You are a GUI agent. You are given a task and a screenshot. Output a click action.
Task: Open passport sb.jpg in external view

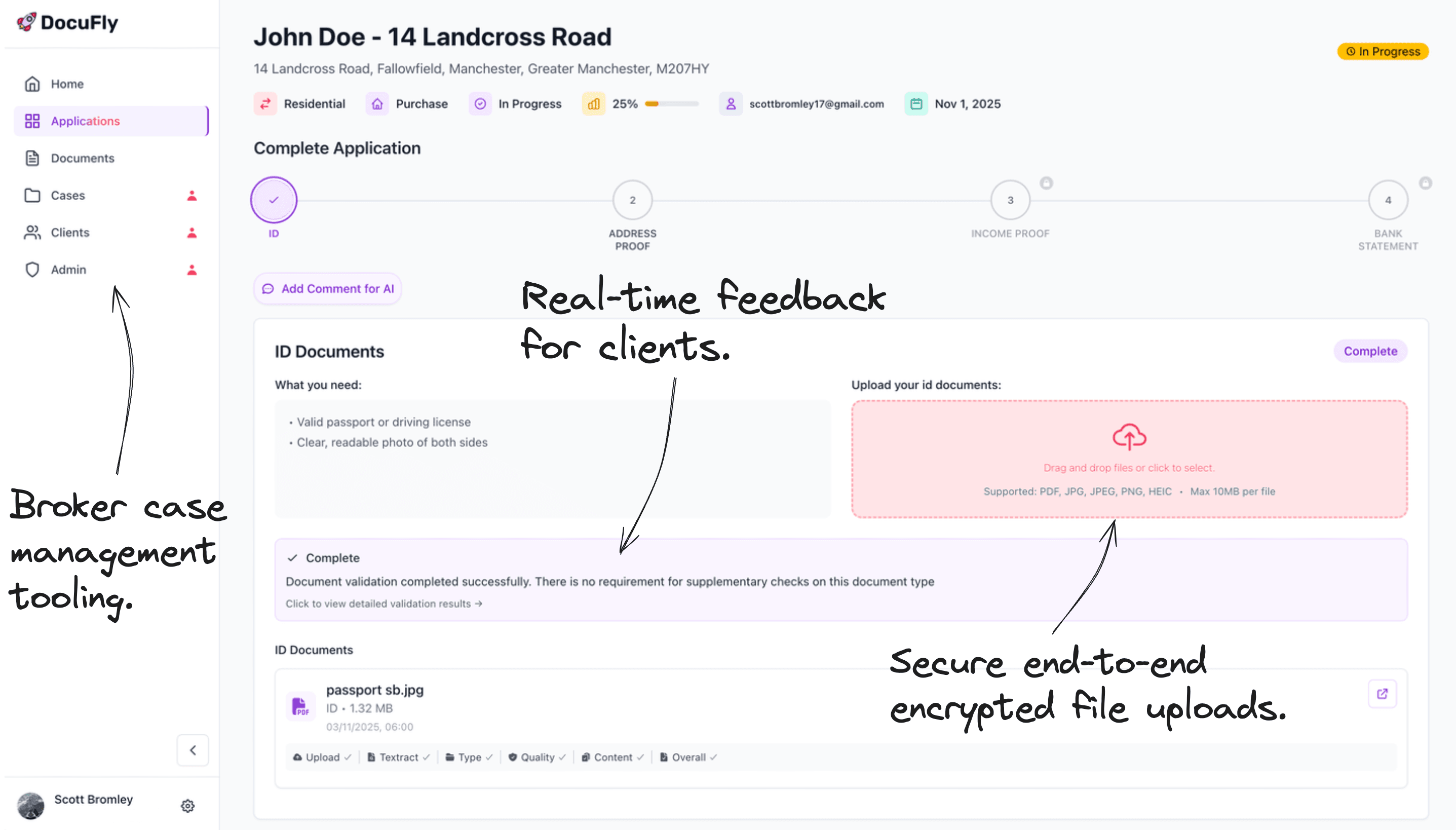[x=1382, y=694]
